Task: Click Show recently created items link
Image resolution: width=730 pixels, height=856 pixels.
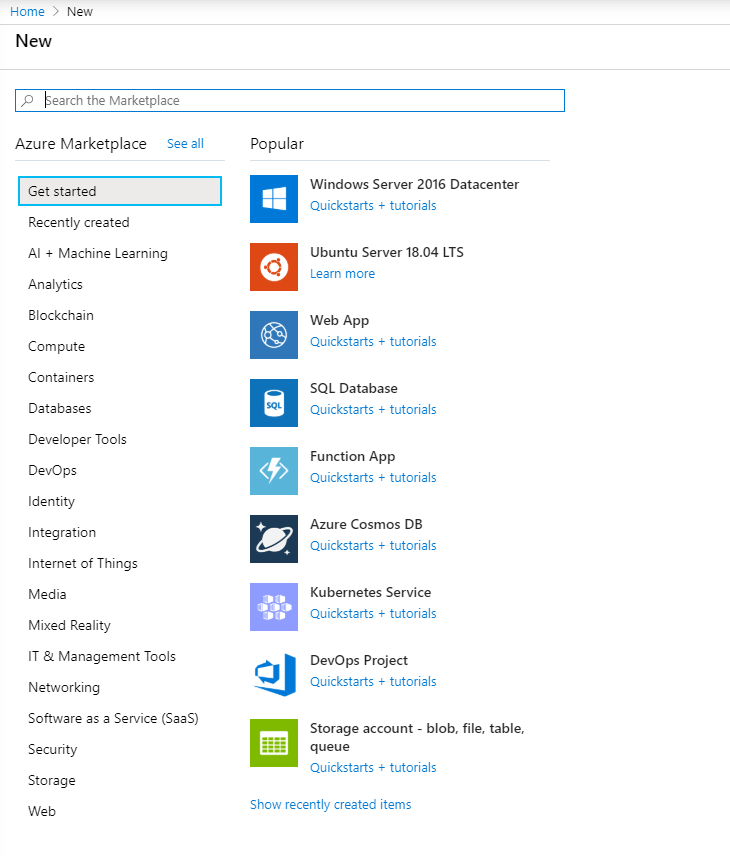Action: coord(330,805)
